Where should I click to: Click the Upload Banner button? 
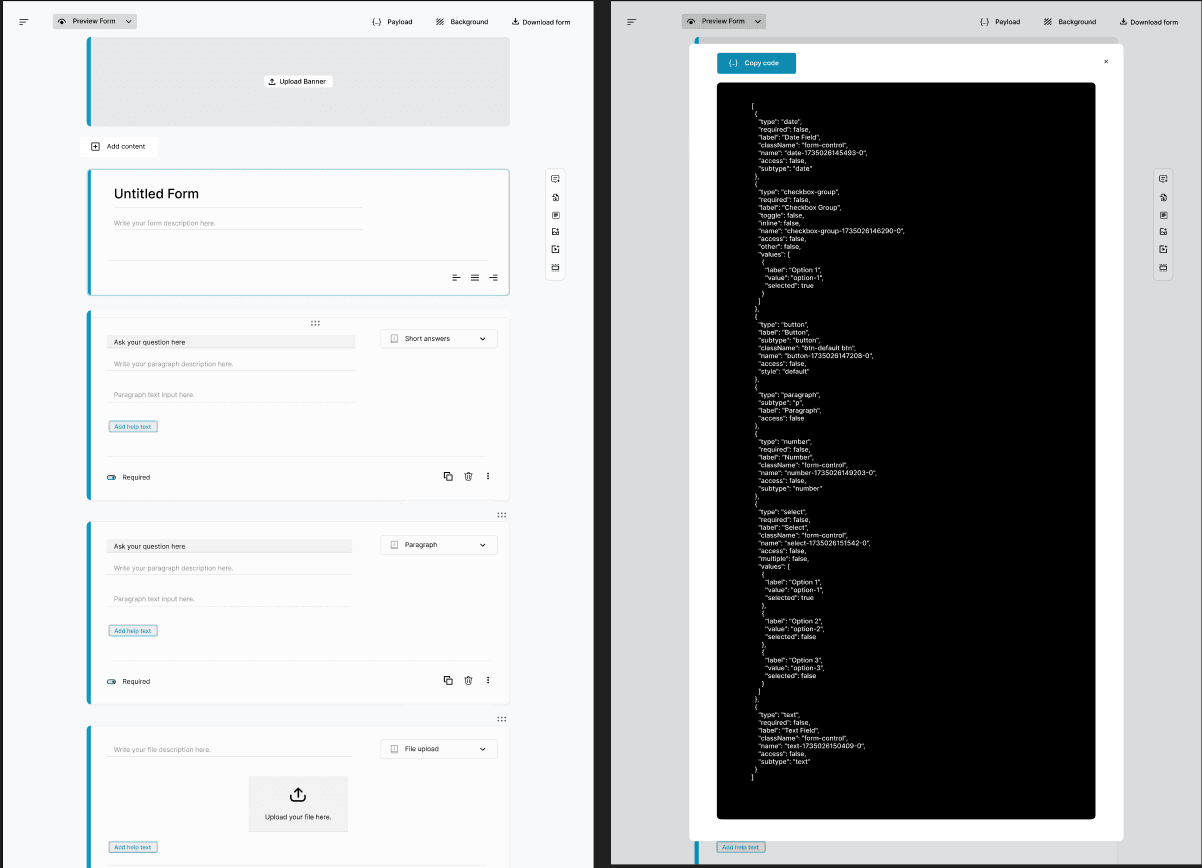(x=297, y=81)
